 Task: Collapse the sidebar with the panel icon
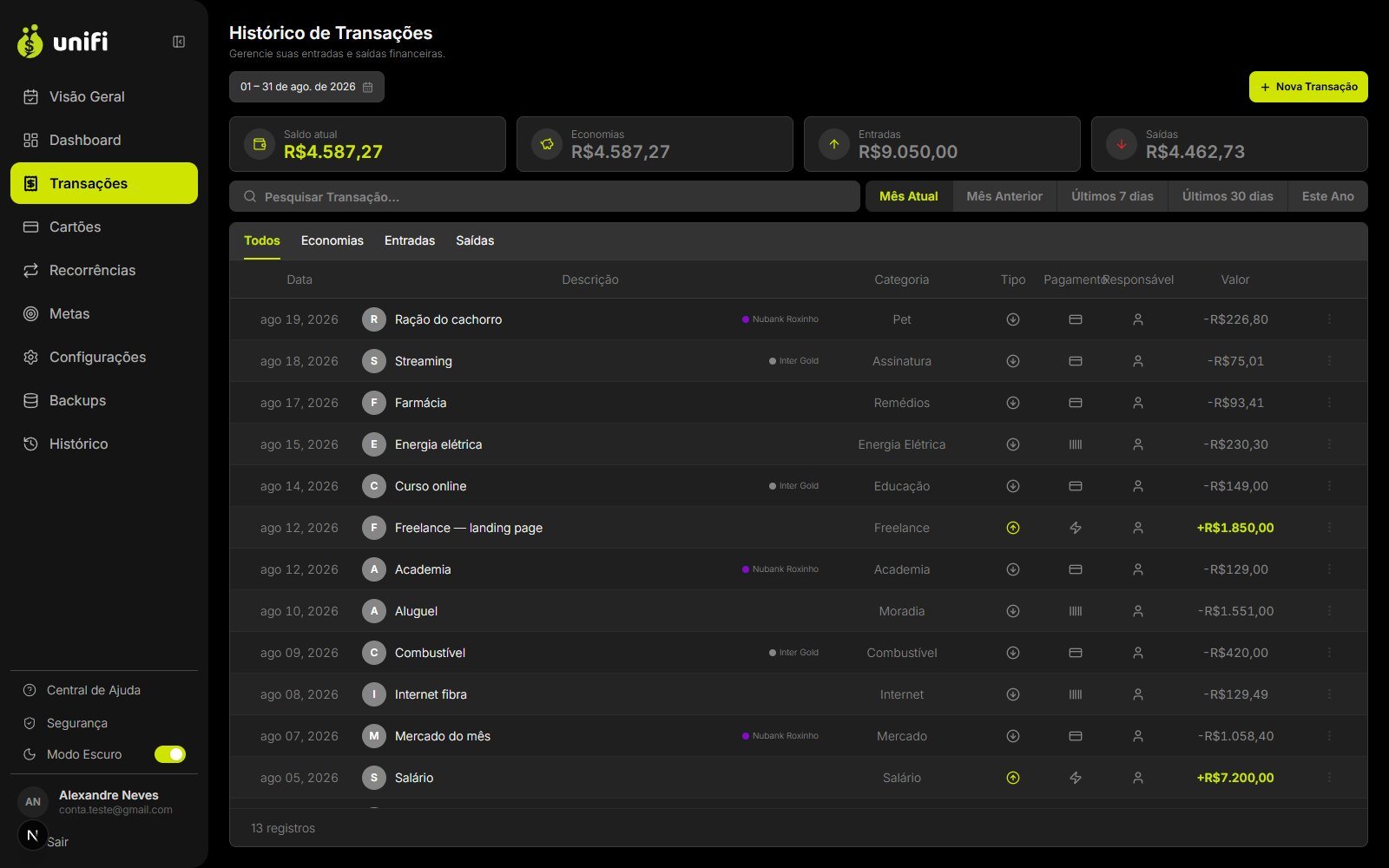pos(179,42)
